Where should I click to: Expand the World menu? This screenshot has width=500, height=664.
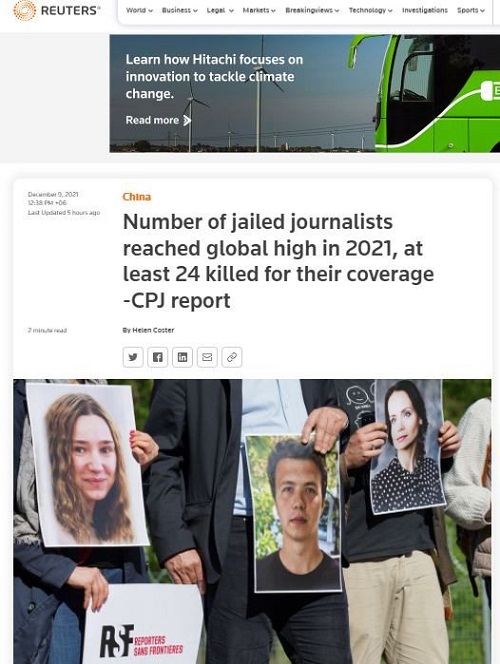click(139, 10)
